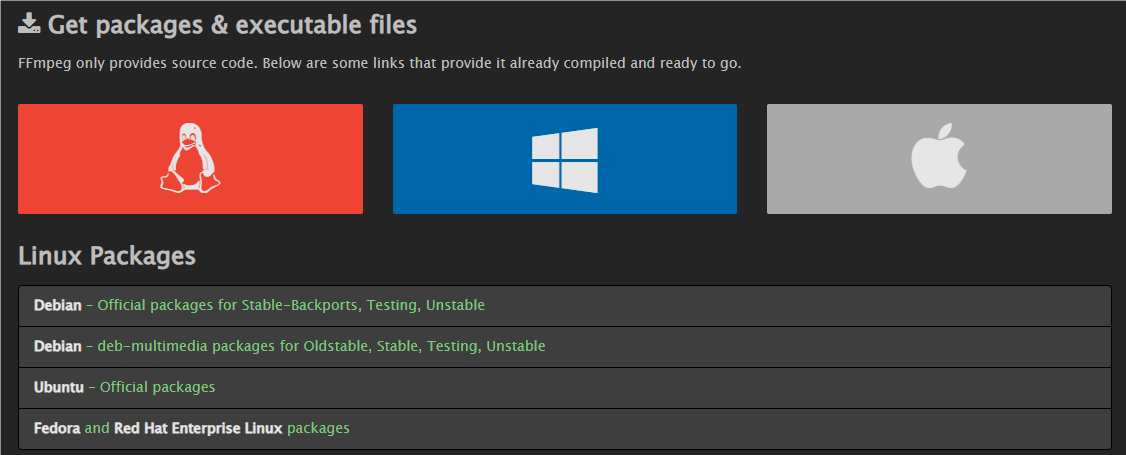Click the Linux penguin icon
Image resolution: width=1126 pixels, height=455 pixels.
190,158
